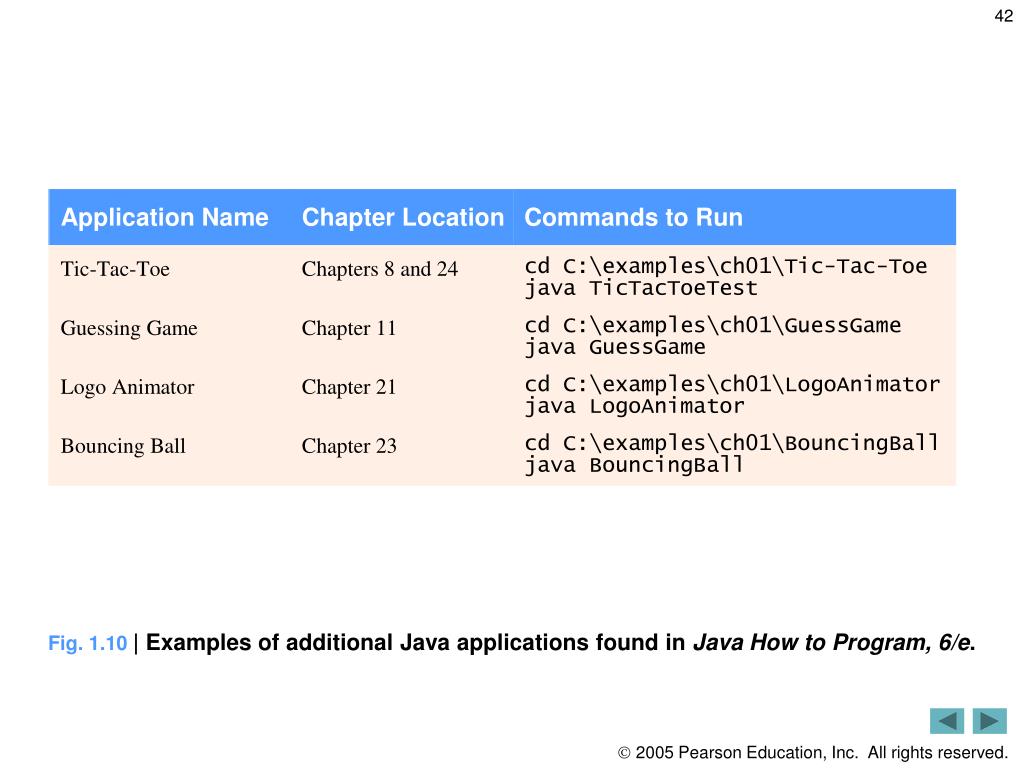Click the java BouncingBall command
This screenshot has width=1024, height=768.
click(x=634, y=465)
